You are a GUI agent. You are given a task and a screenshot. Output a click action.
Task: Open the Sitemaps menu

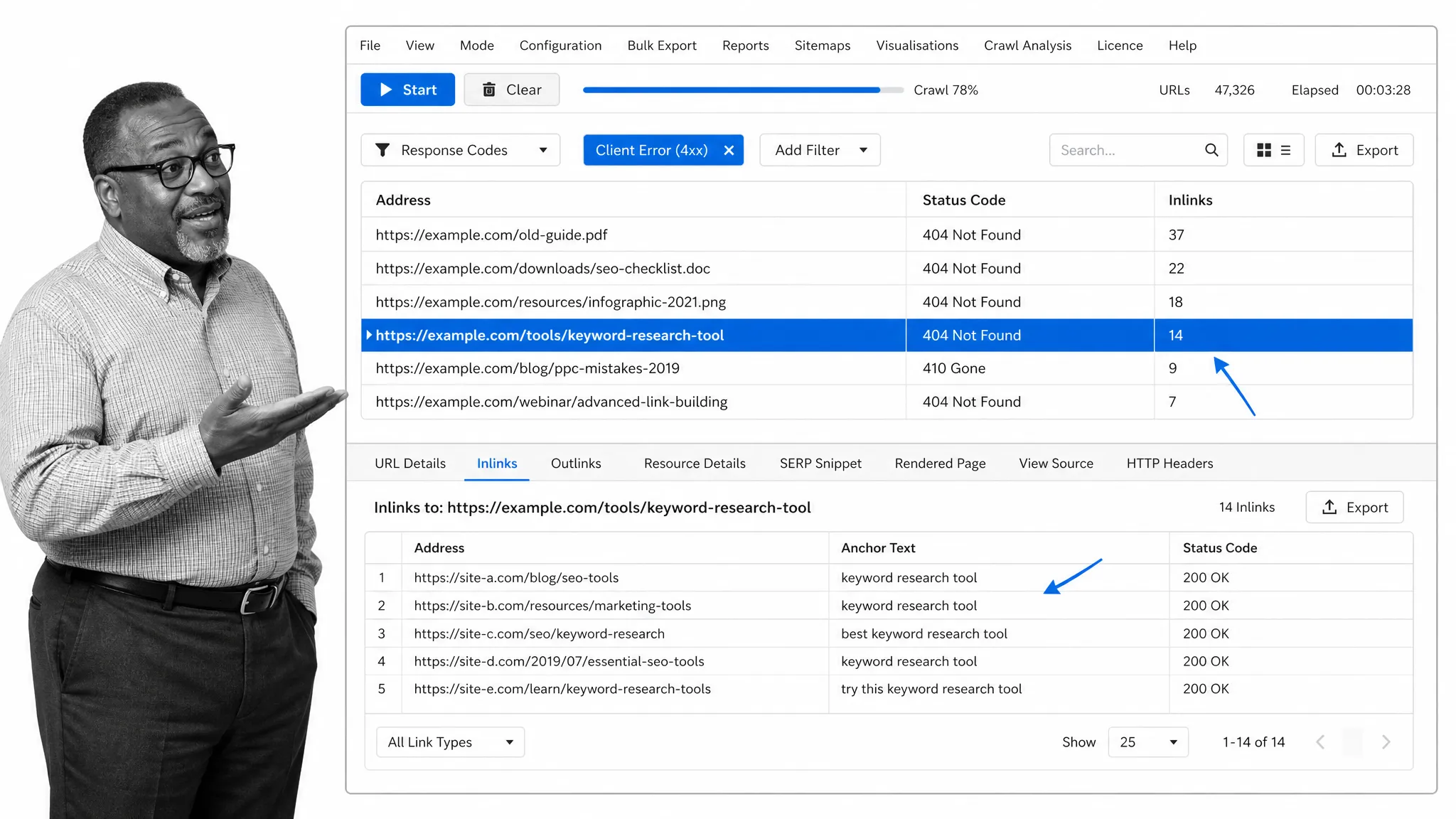click(822, 45)
